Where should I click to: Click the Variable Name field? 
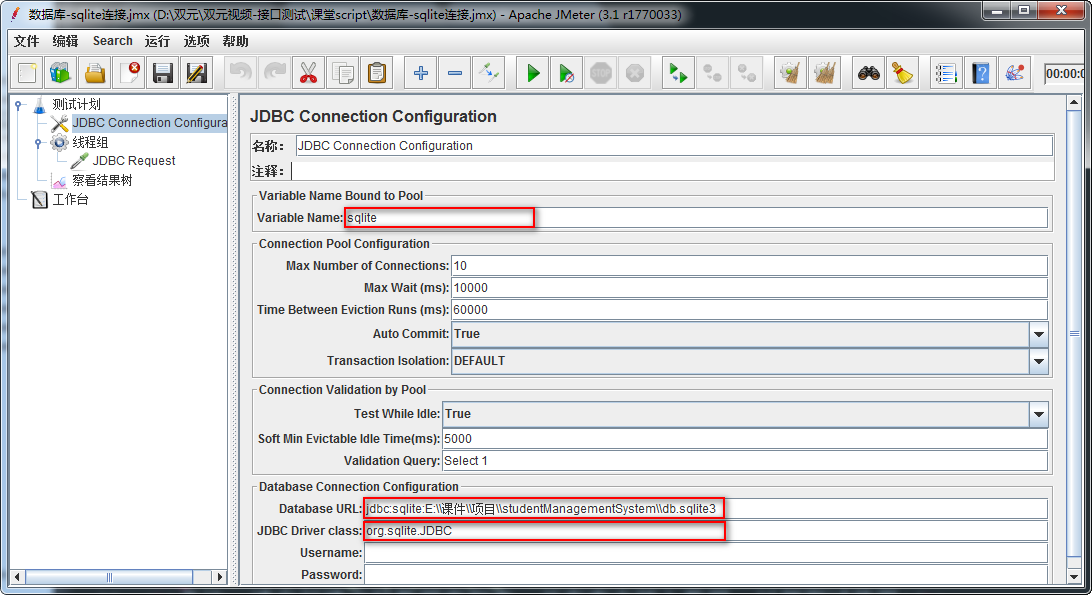[696, 218]
